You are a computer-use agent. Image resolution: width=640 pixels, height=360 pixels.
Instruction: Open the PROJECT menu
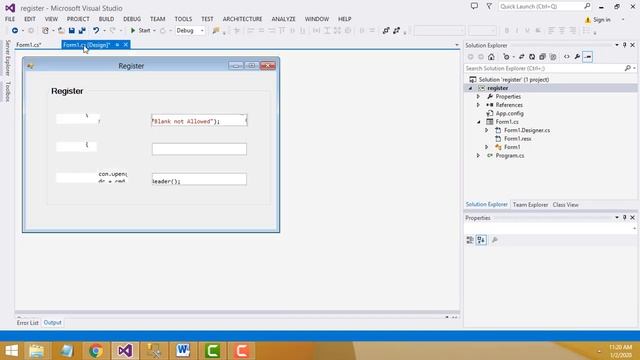pyautogui.click(x=78, y=19)
